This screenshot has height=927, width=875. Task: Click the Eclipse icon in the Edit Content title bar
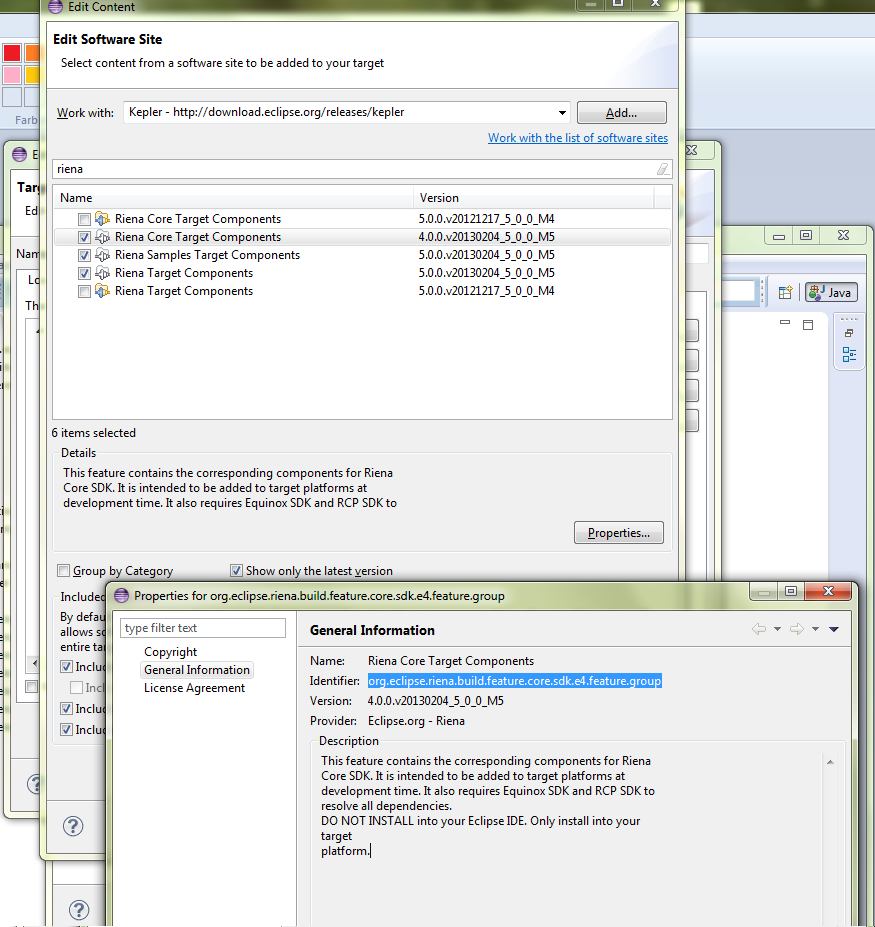55,7
